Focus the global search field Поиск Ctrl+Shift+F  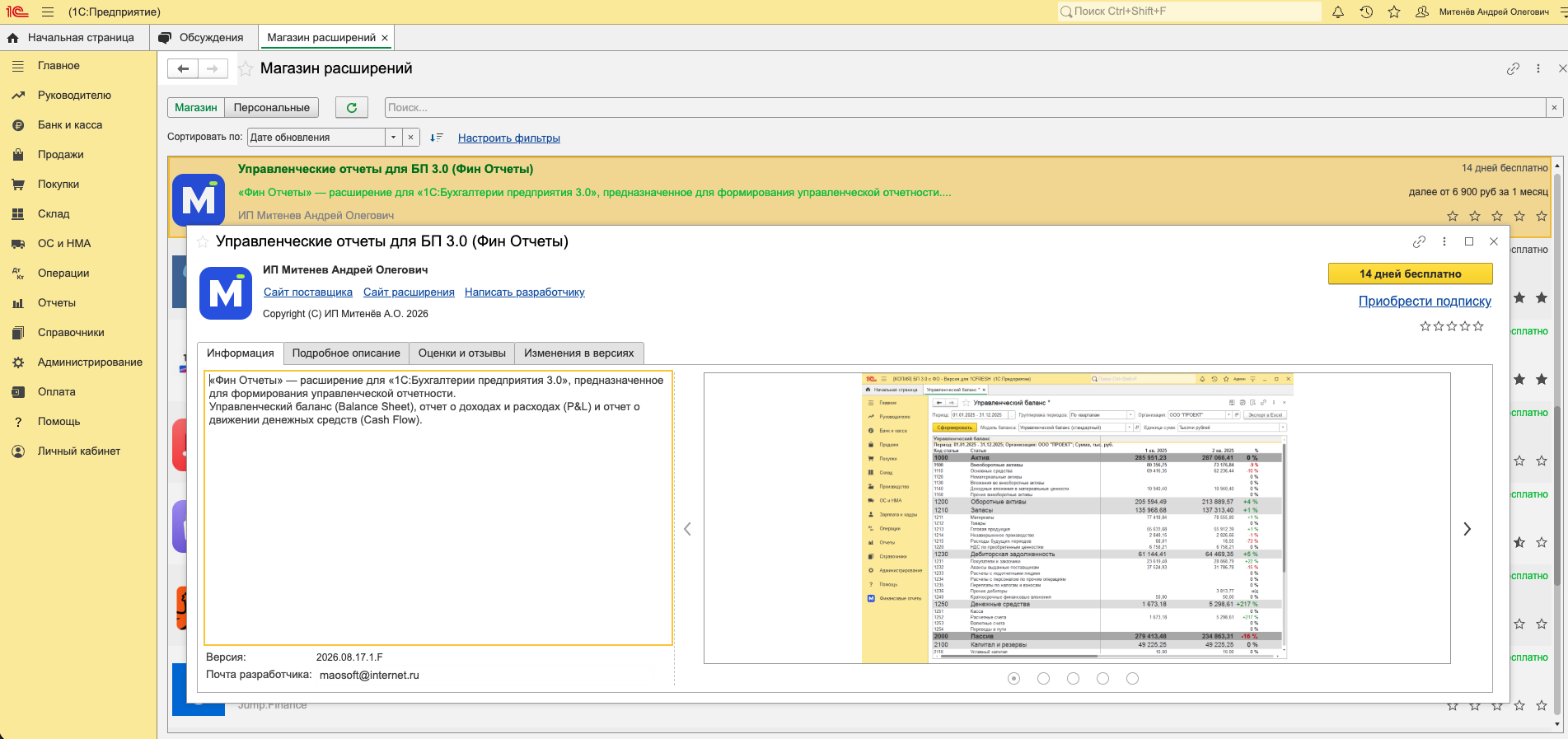[1189, 12]
